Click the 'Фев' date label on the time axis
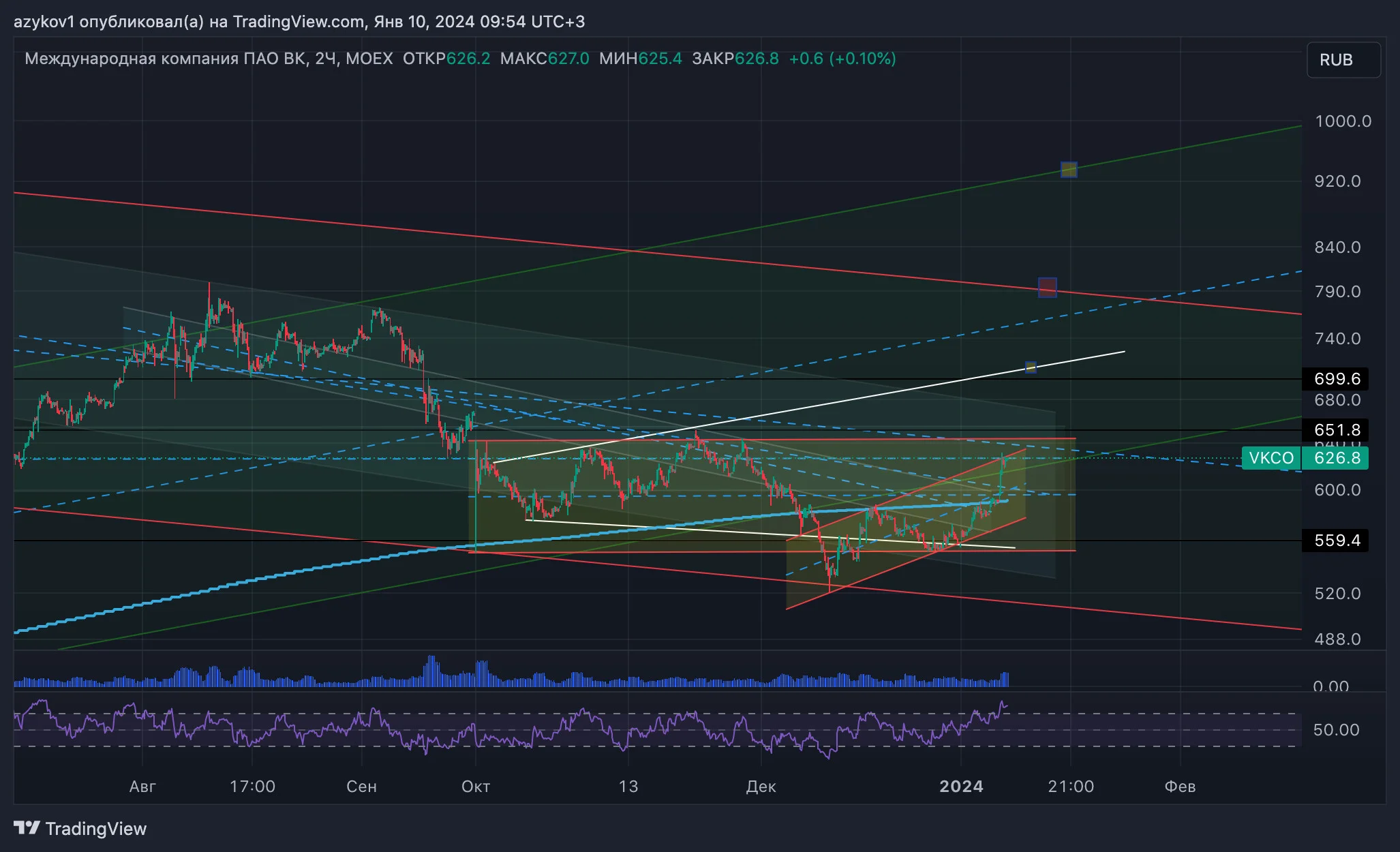 pyautogui.click(x=1180, y=787)
